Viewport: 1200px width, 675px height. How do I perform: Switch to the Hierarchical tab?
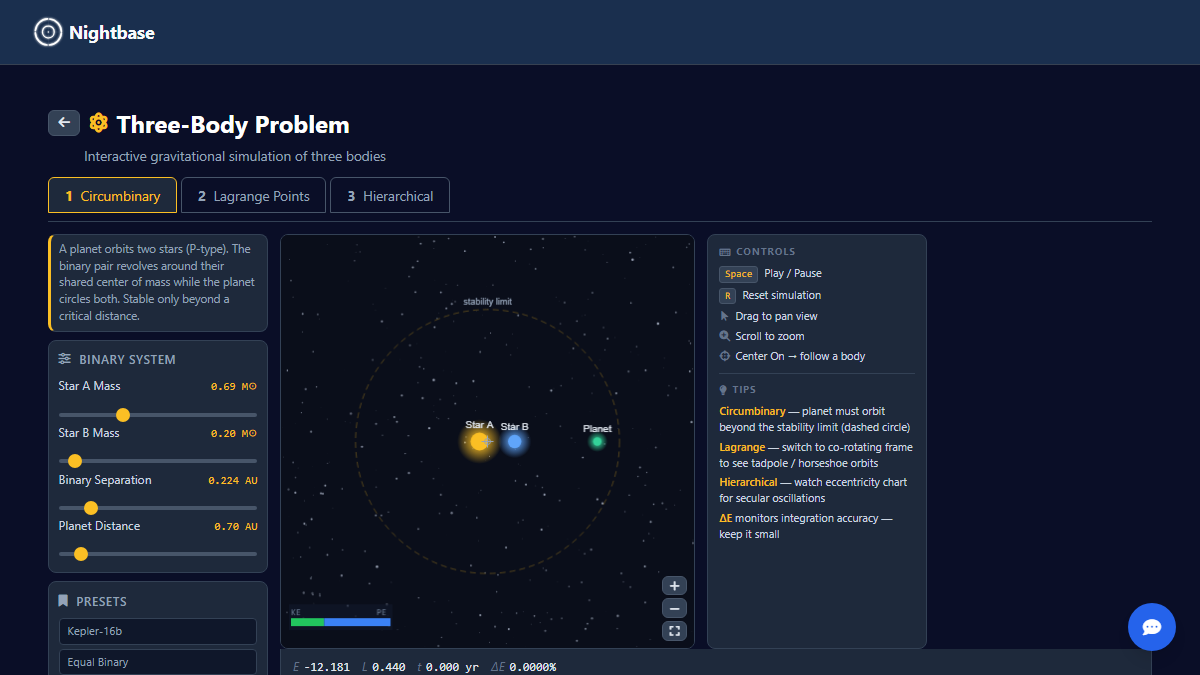click(x=390, y=195)
